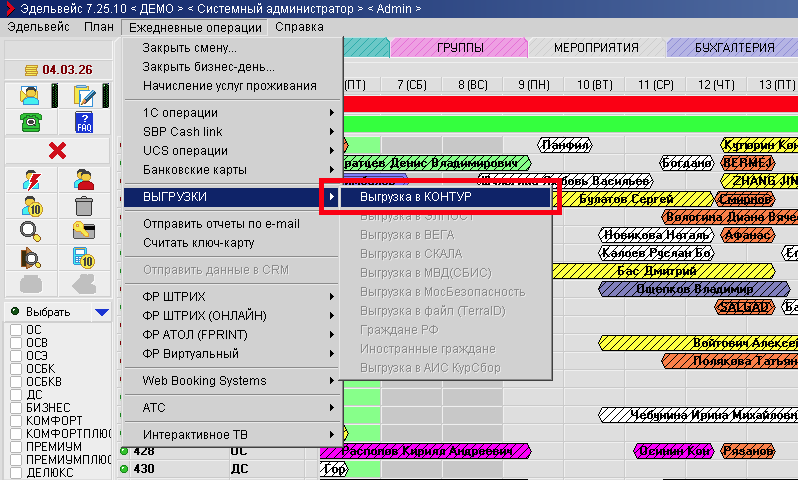The width and height of the screenshot is (798, 480).
Task: Click the large red X cancel icon
Action: [57, 150]
